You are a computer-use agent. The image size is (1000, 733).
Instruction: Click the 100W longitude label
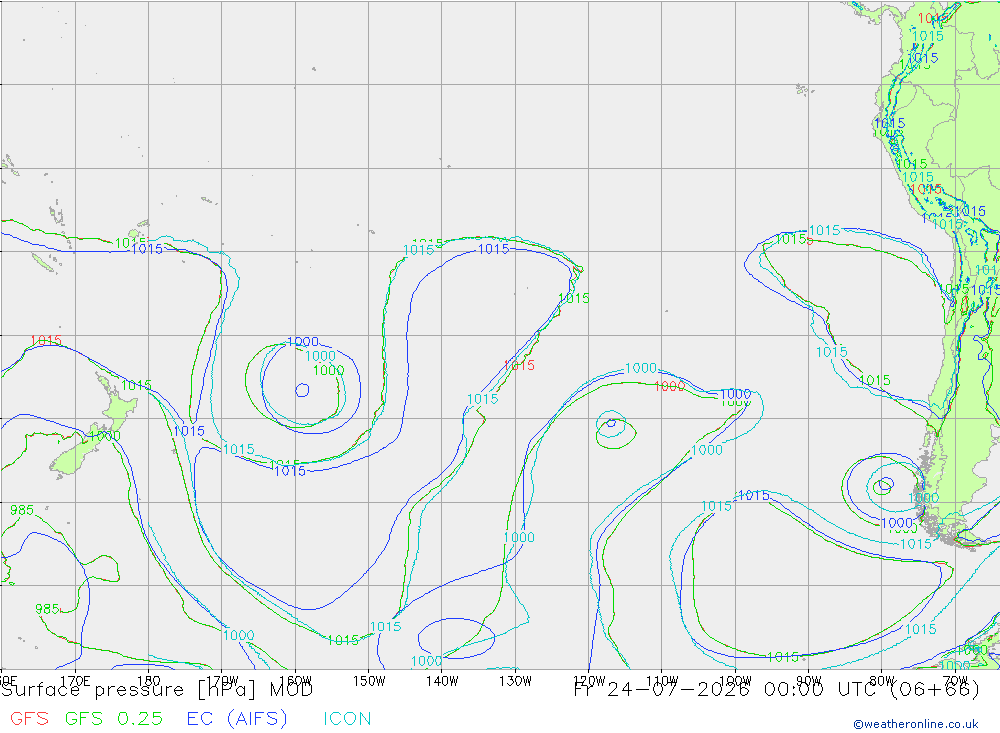click(735, 681)
